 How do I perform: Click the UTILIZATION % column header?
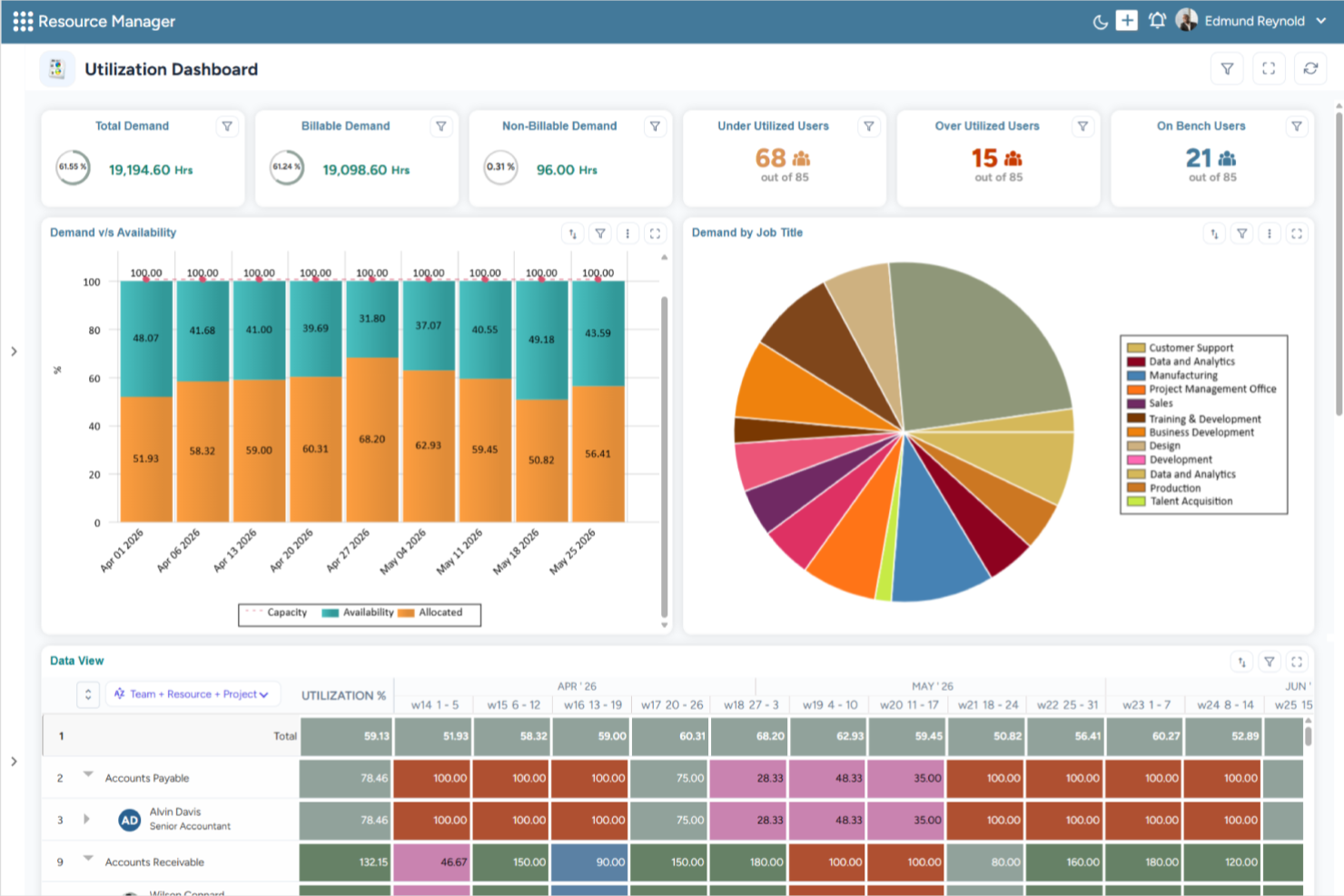343,695
